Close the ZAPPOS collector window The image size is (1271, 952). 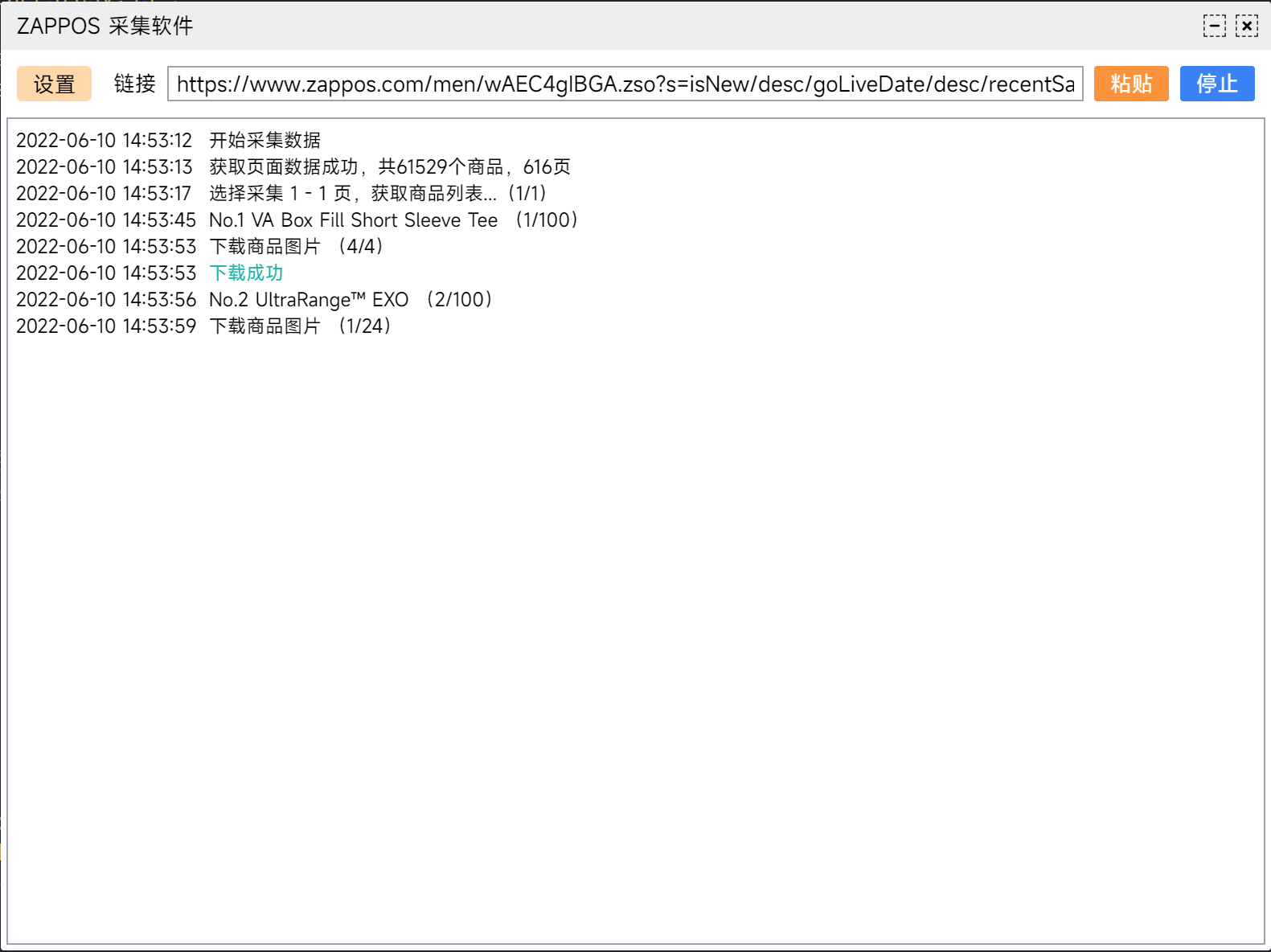click(x=1247, y=26)
